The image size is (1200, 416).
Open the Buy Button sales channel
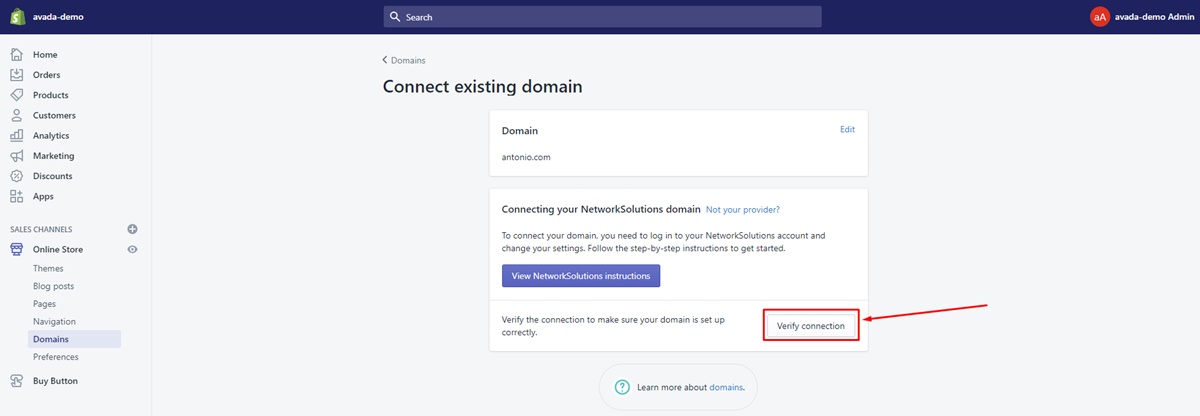55,381
